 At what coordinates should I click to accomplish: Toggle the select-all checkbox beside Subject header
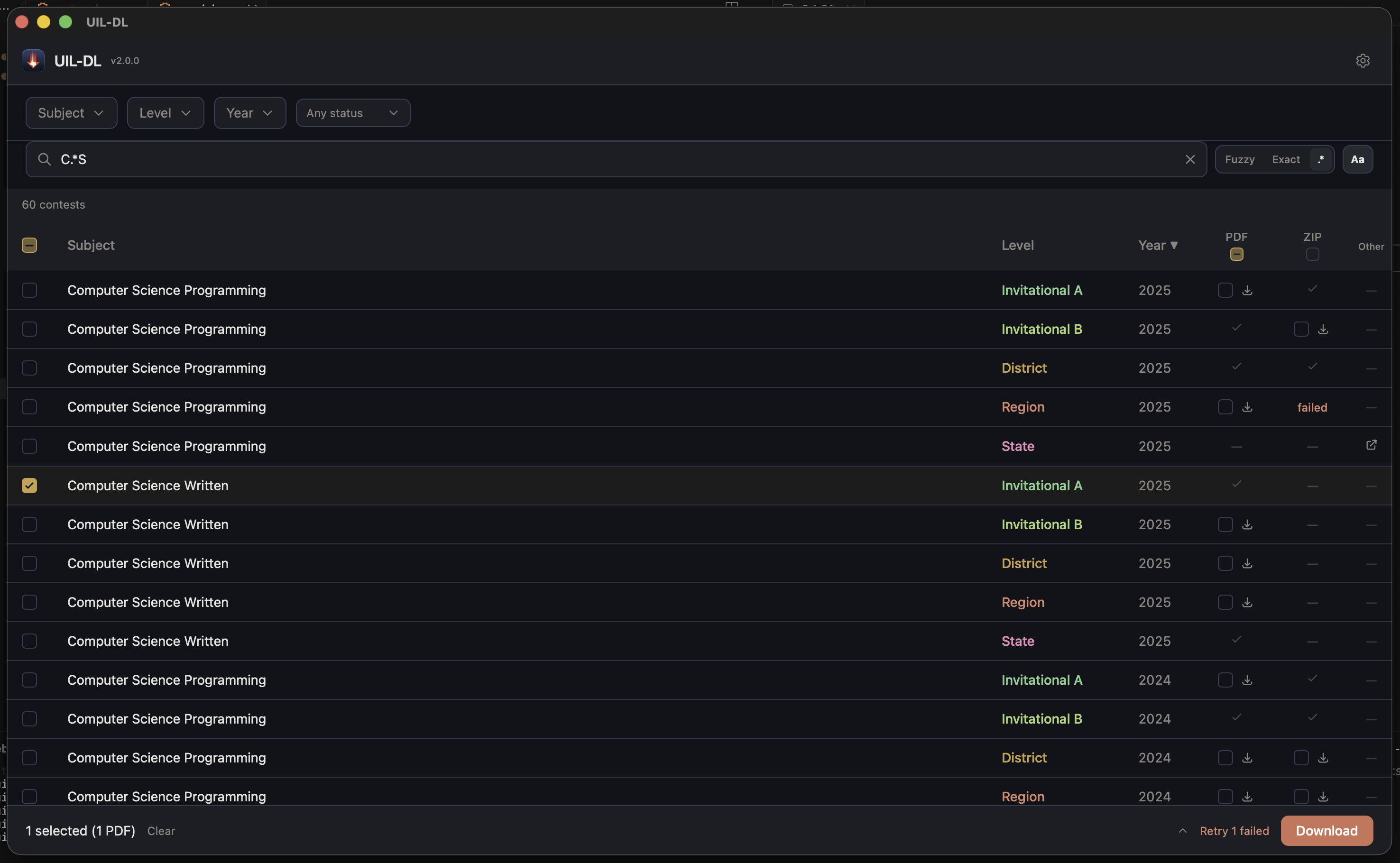(x=29, y=246)
